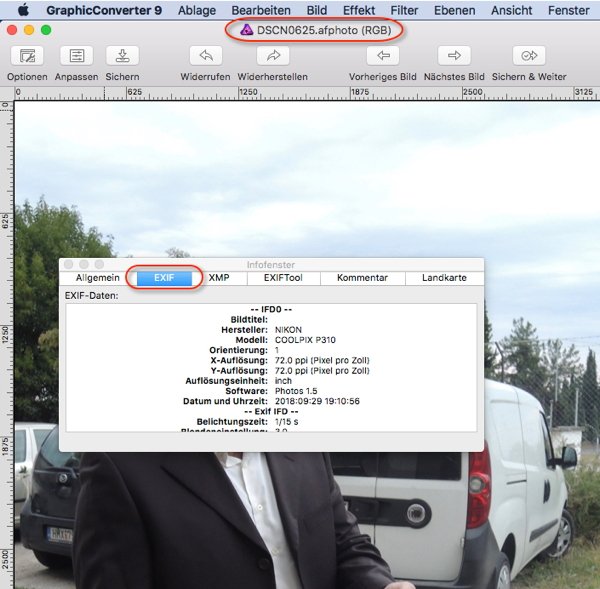Select the NIKON Hersteller value
The image size is (600, 589).
(288, 330)
